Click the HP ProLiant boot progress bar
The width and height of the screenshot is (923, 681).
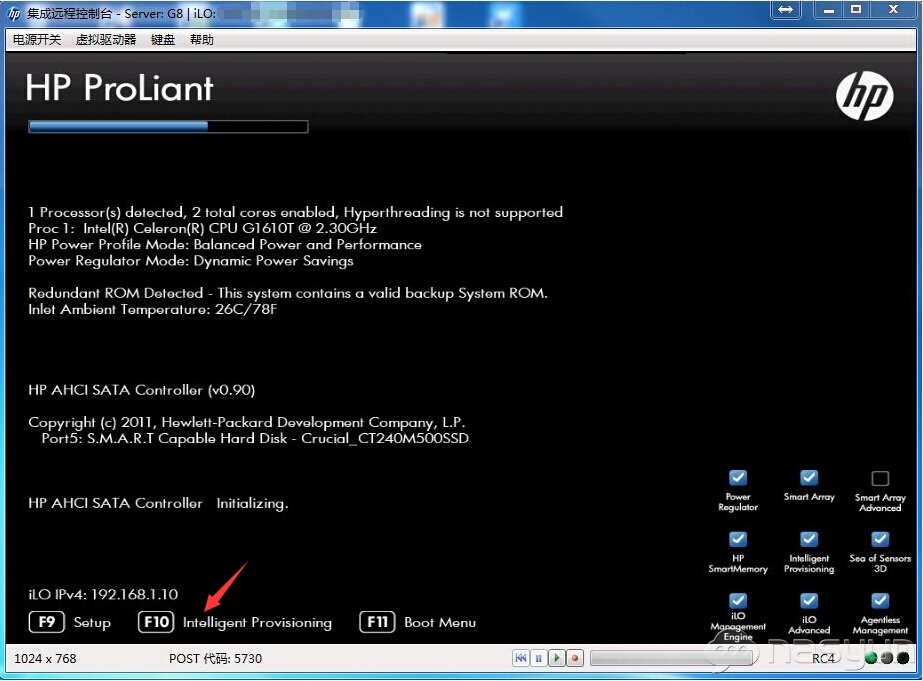[168, 127]
